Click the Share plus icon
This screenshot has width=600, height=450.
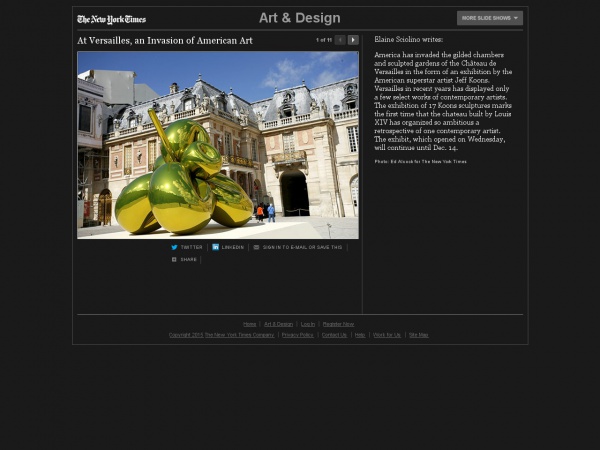coord(174,259)
